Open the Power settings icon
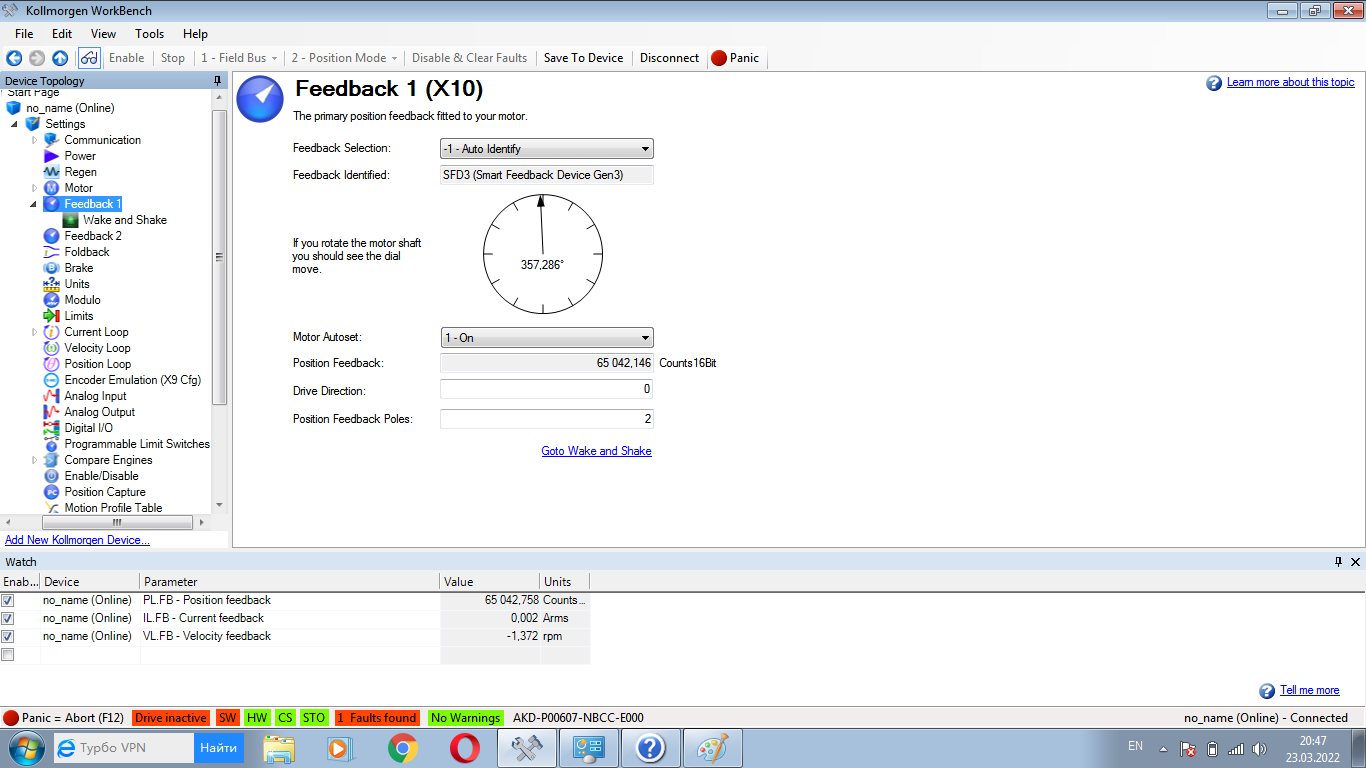 (52, 156)
